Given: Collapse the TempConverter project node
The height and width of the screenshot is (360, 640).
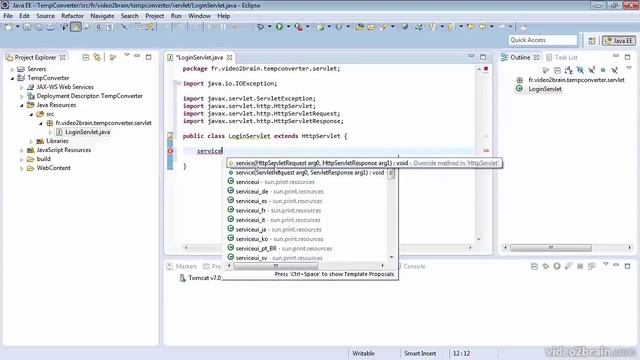Looking at the screenshot, I should 12,78.
